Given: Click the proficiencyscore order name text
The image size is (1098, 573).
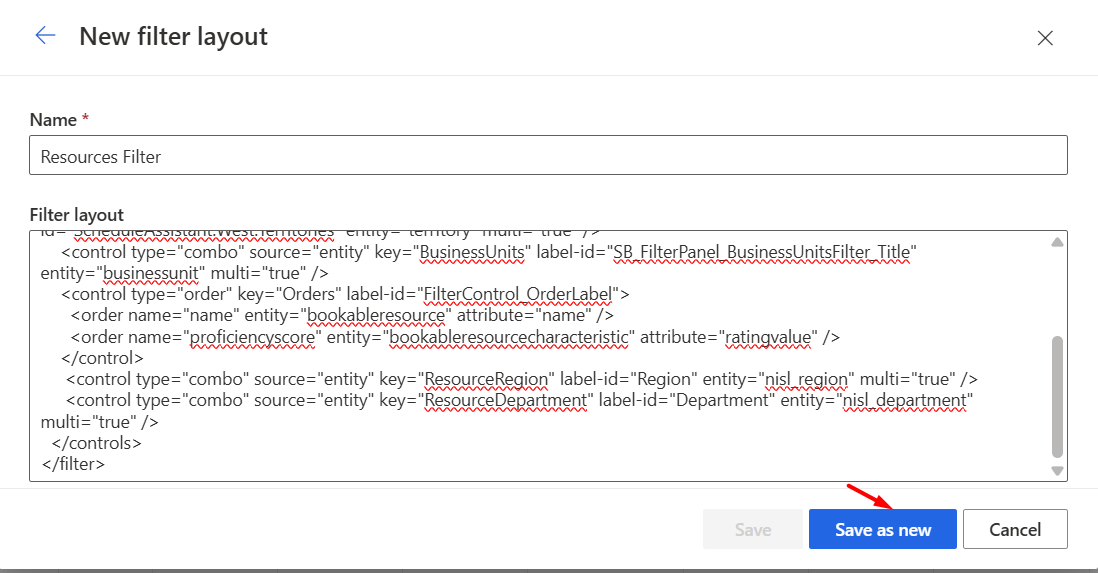Looking at the screenshot, I should click(255, 336).
